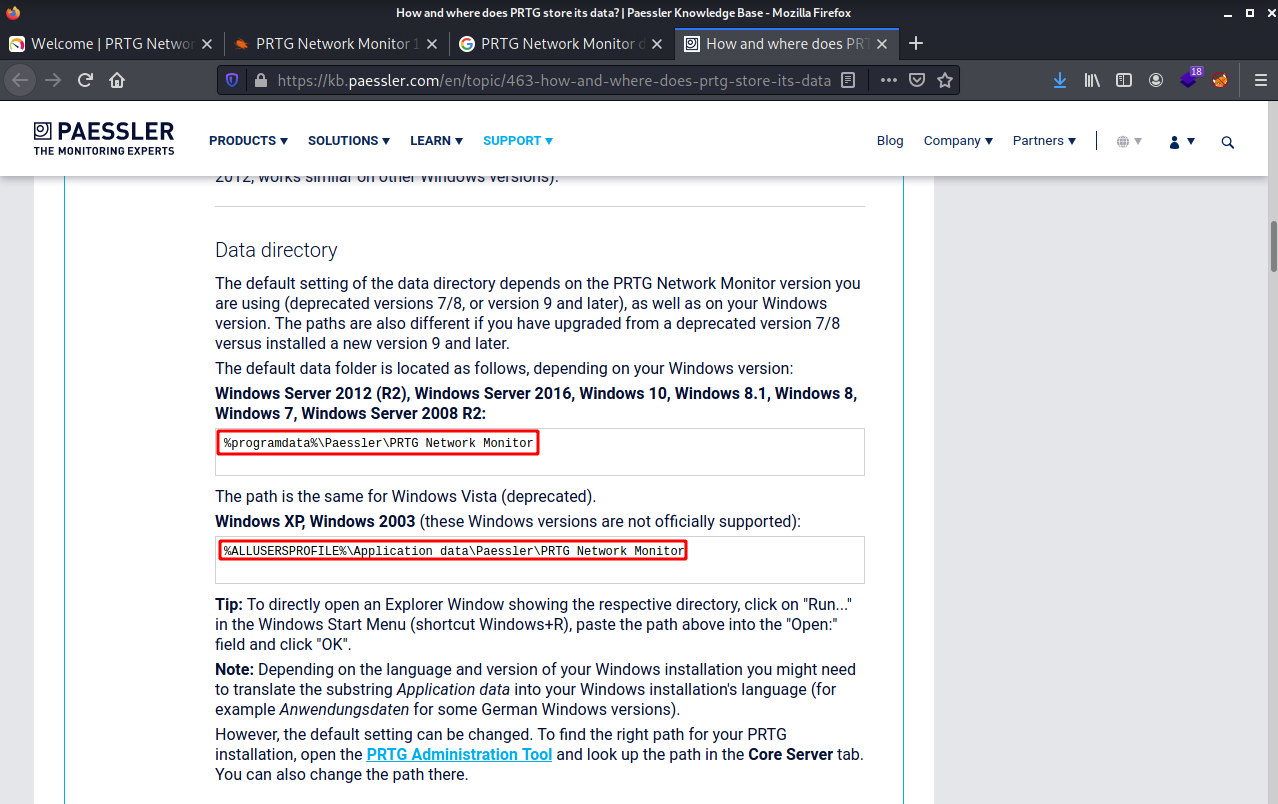Click the 'Data directory' heading
The width and height of the screenshot is (1278, 804).
point(276,250)
